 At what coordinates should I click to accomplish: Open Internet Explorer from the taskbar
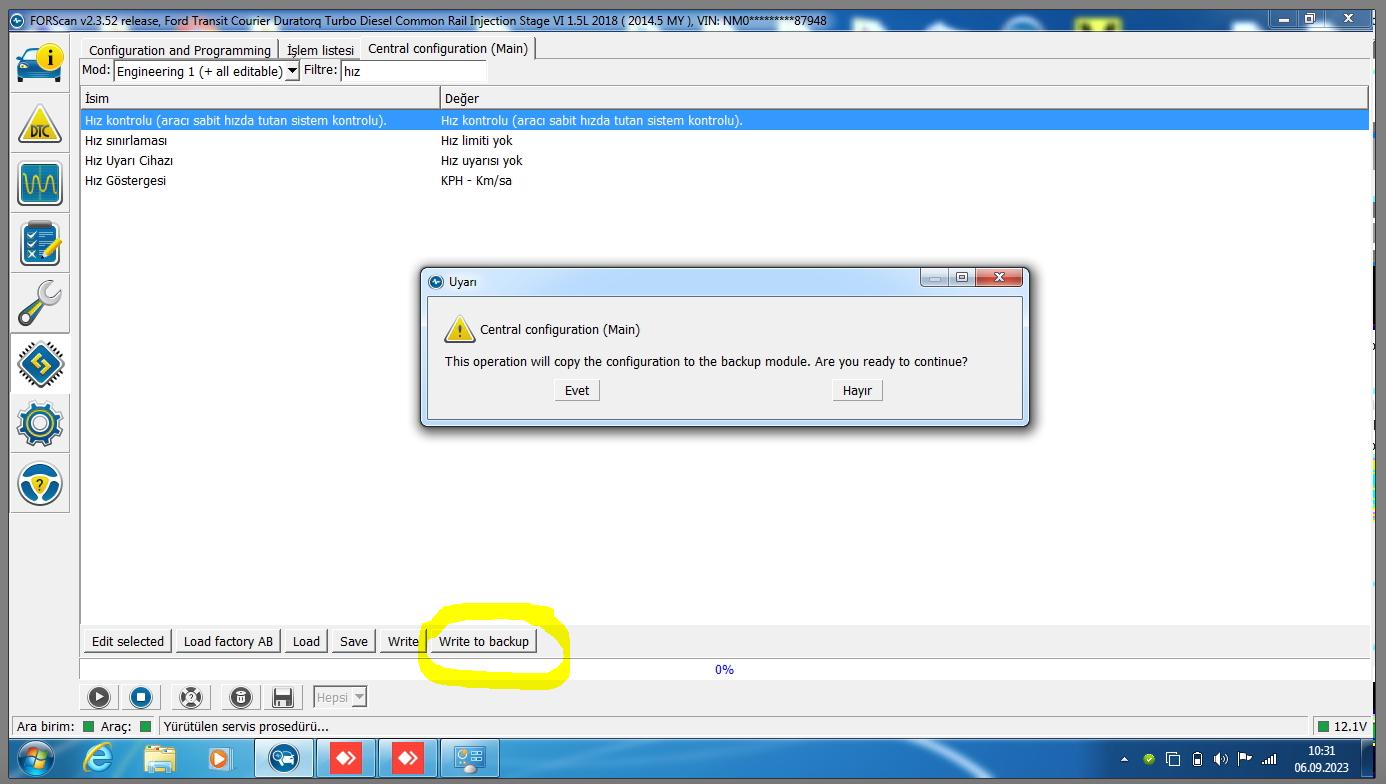click(x=98, y=759)
